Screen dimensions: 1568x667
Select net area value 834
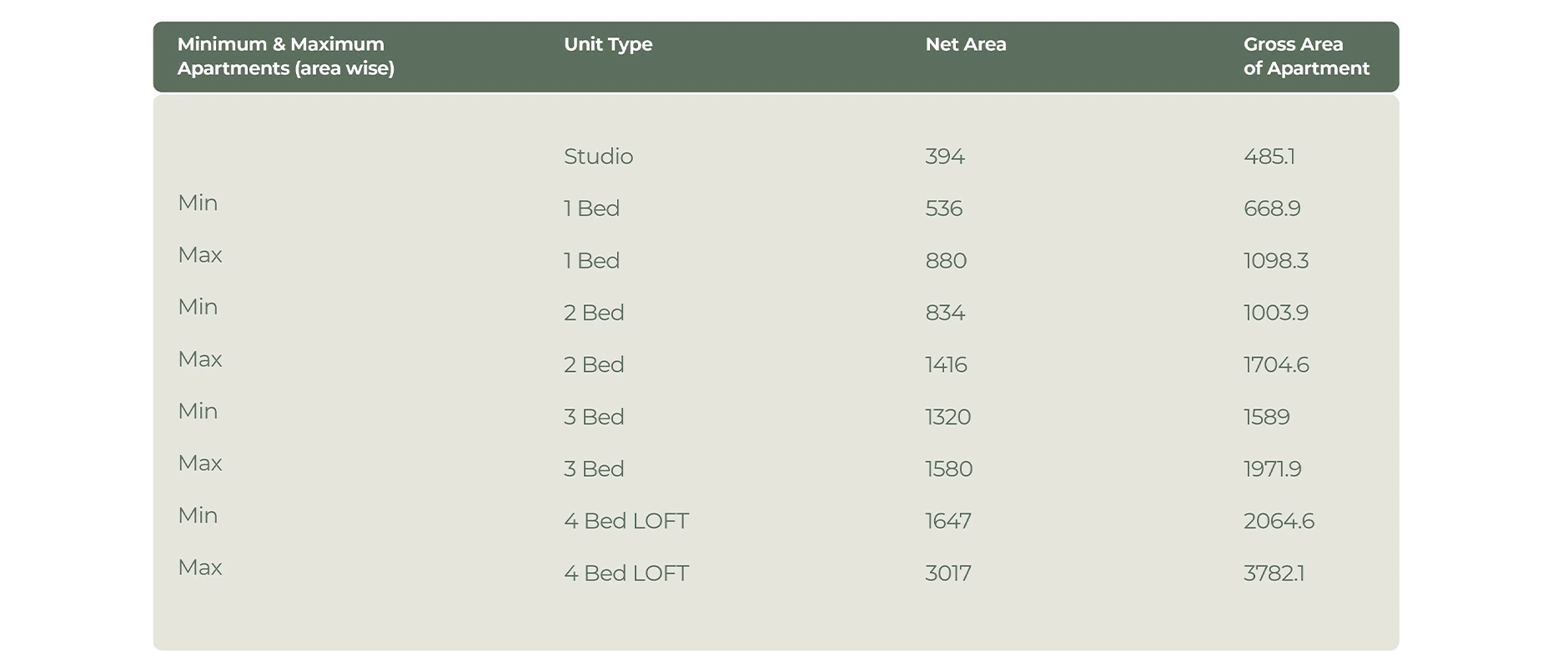(x=945, y=313)
